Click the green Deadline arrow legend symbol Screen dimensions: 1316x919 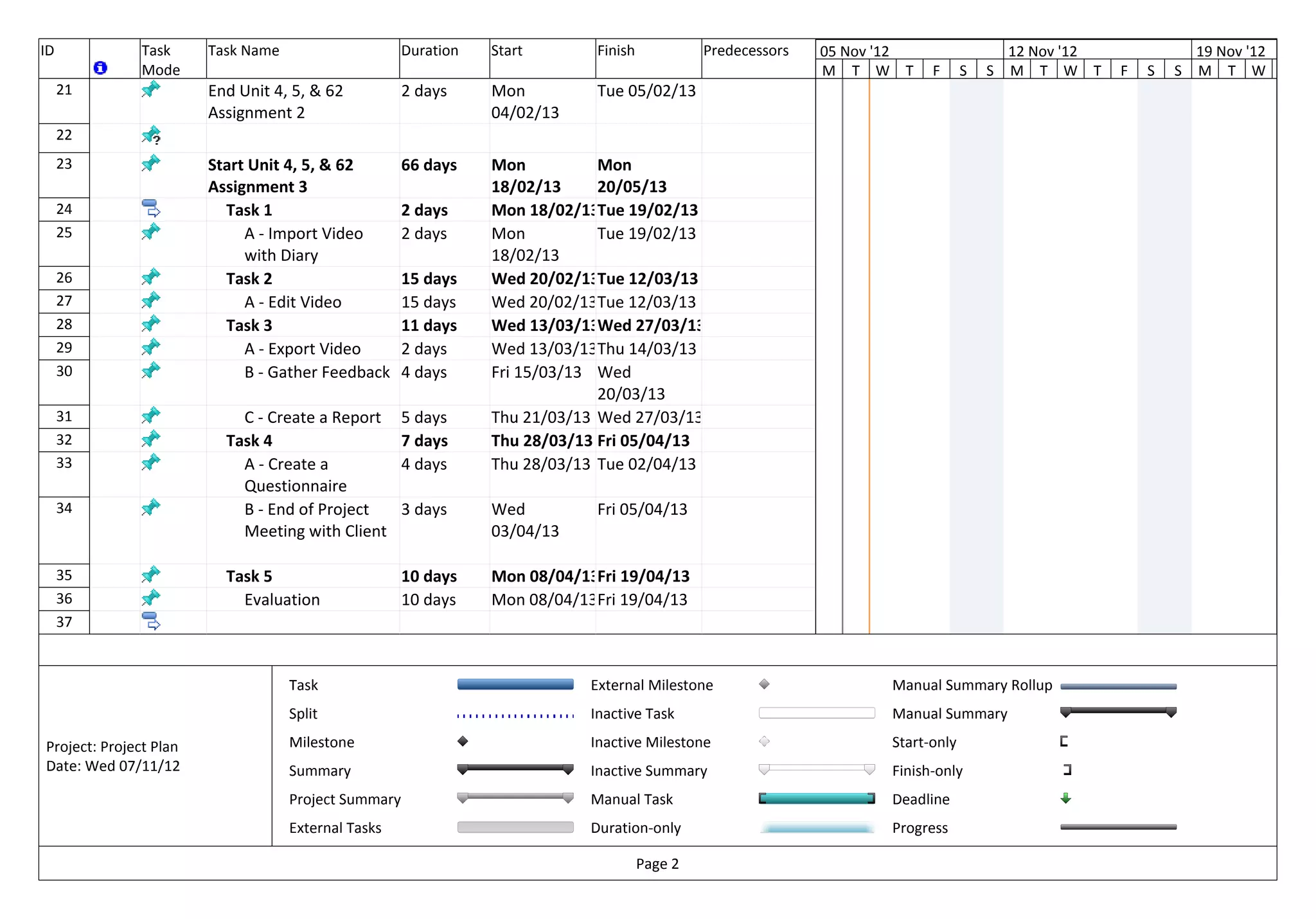[1065, 798]
